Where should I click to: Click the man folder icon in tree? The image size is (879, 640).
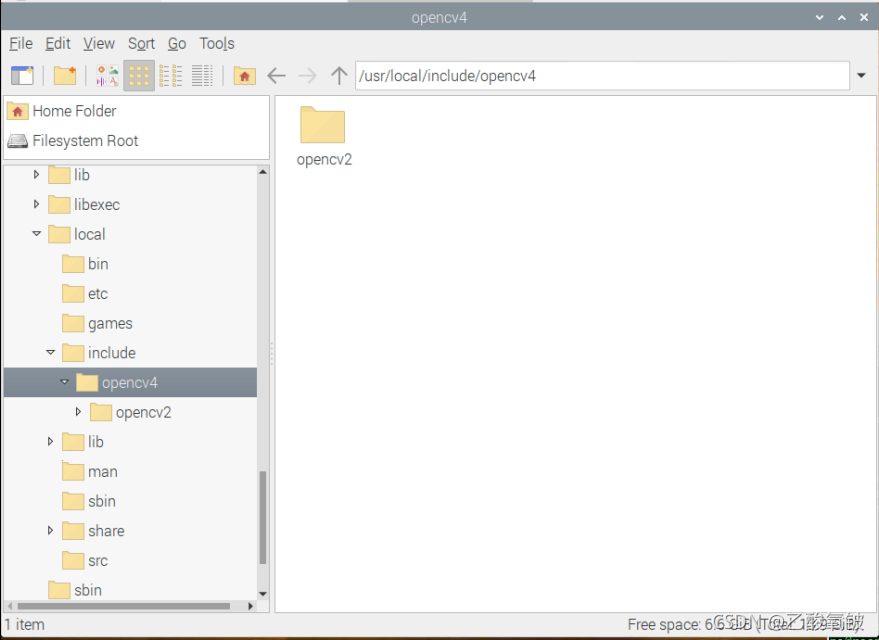(x=73, y=471)
